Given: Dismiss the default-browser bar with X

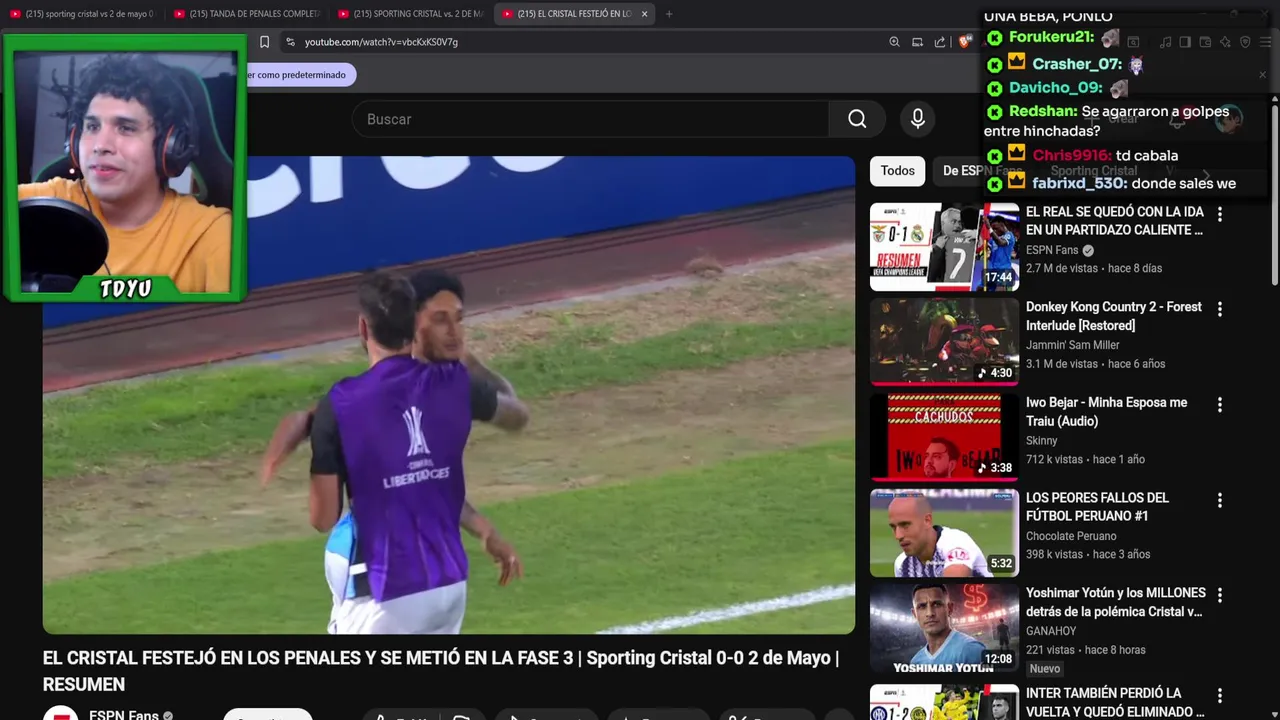Looking at the screenshot, I should tap(1262, 75).
